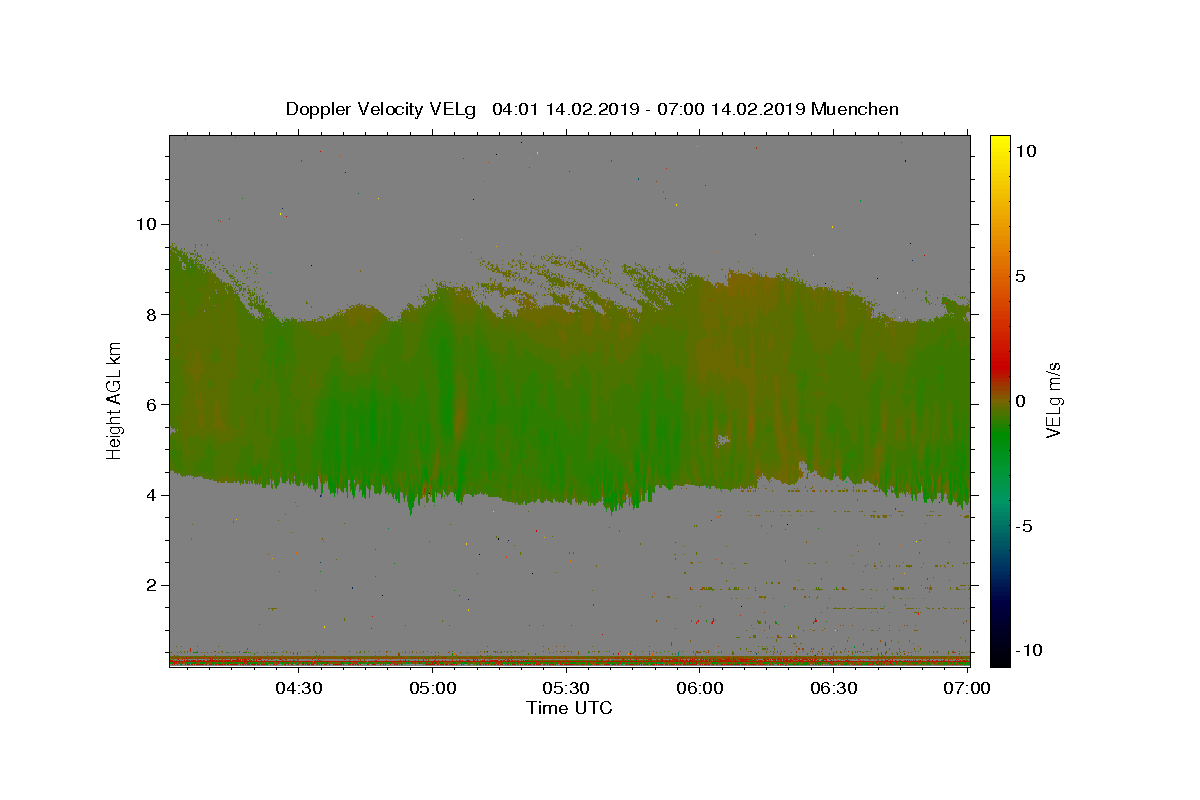Click the 'Height AGL km' axis title
The image size is (1200, 800).
pos(115,400)
